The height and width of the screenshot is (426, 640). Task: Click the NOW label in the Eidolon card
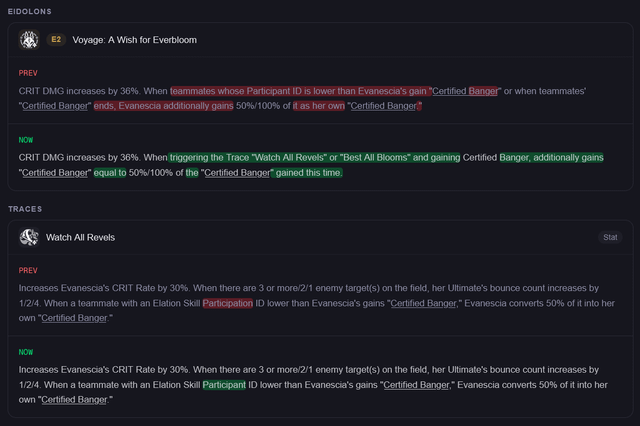point(26,140)
